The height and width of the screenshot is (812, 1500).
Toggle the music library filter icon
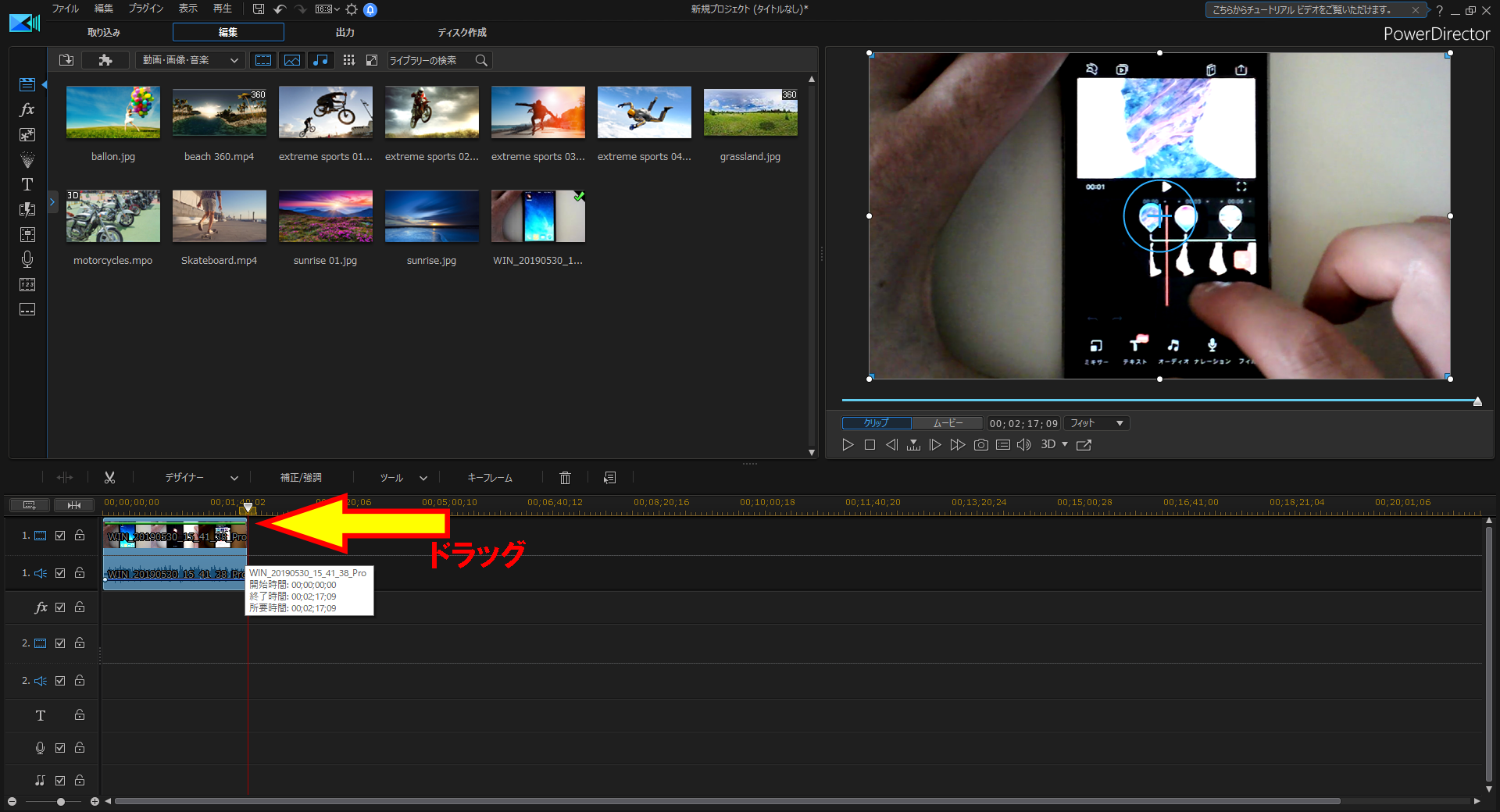click(x=320, y=60)
